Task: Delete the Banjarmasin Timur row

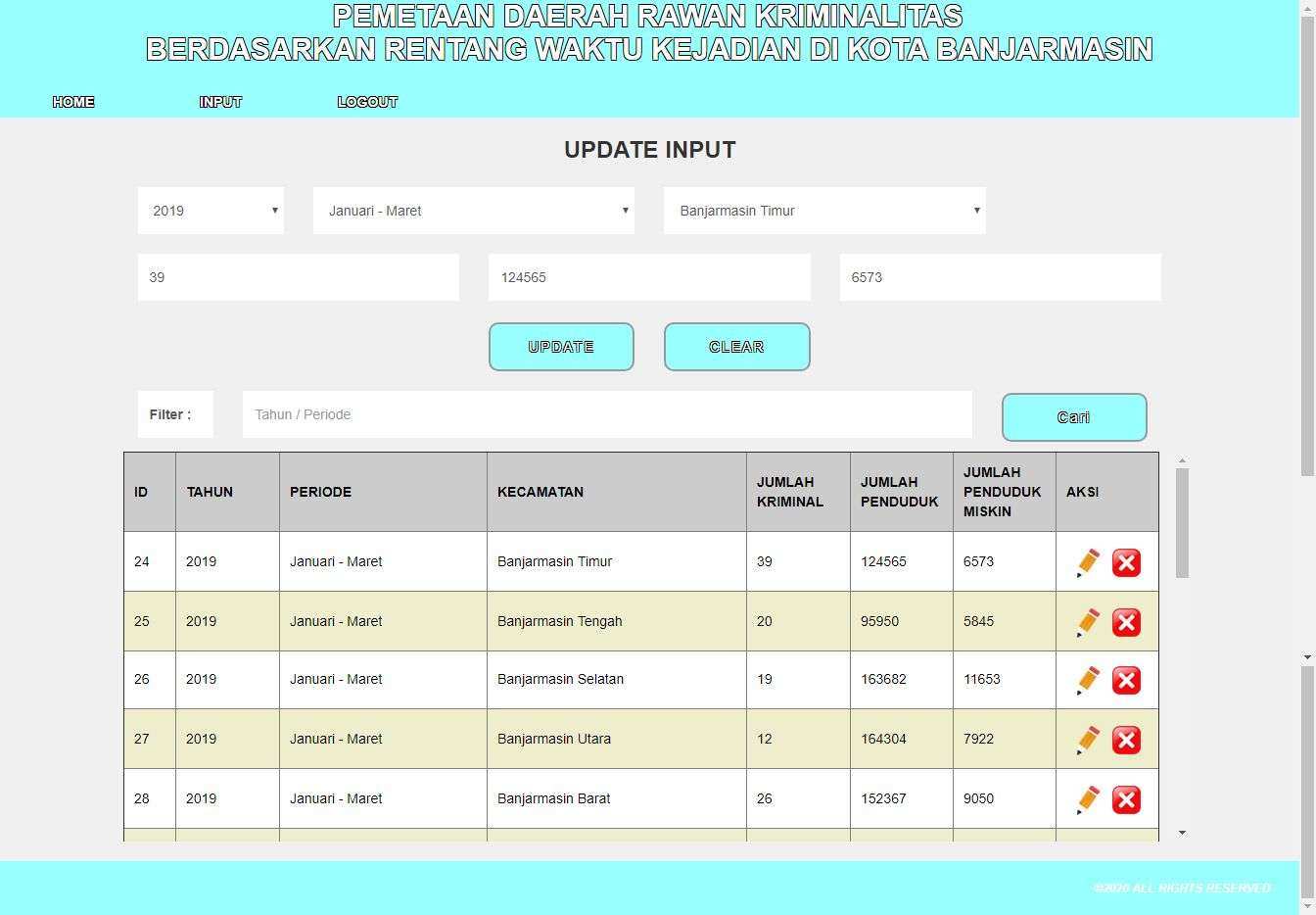Action: click(x=1126, y=562)
